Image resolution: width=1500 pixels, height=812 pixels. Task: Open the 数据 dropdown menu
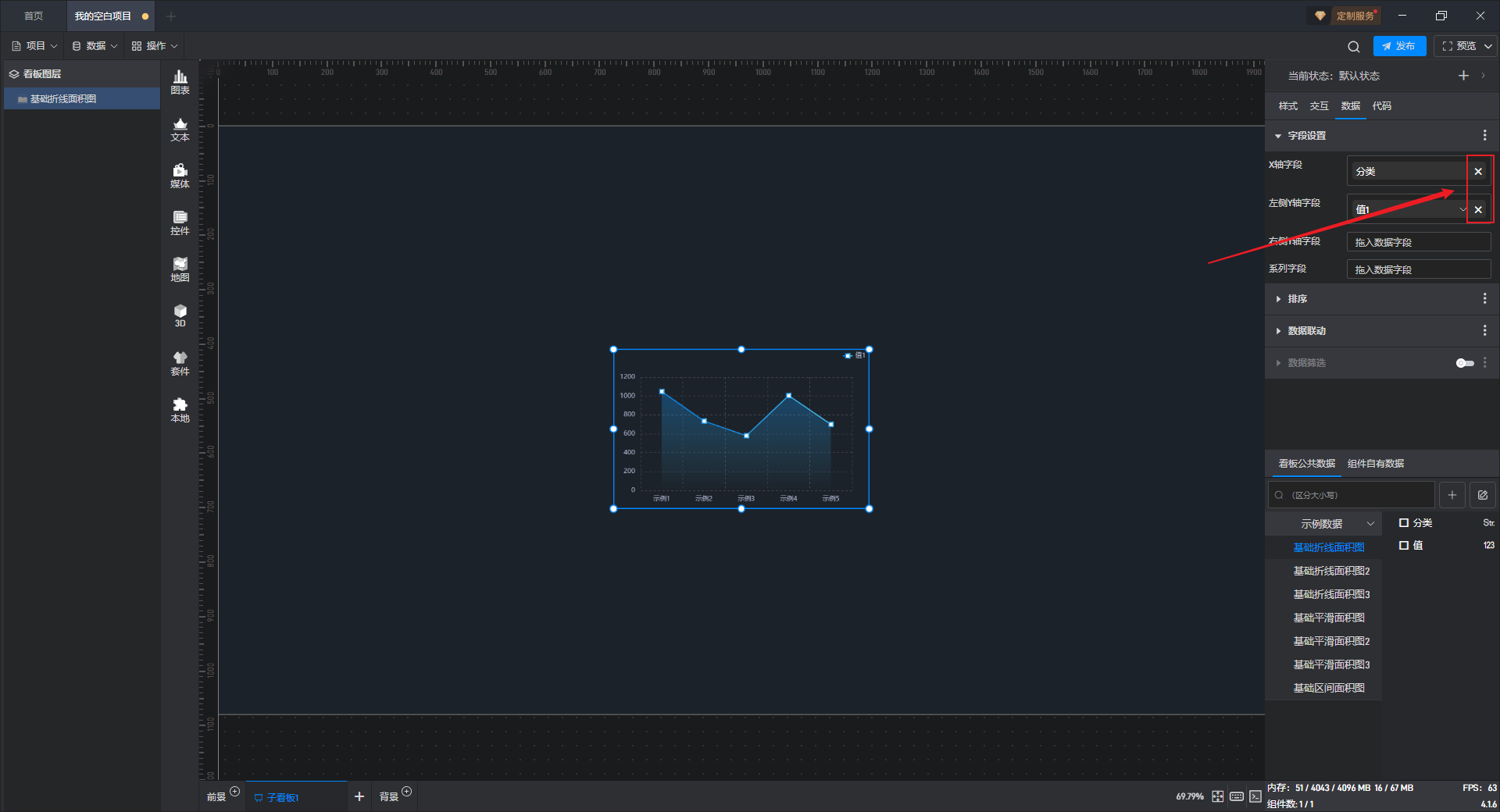pyautogui.click(x=95, y=46)
